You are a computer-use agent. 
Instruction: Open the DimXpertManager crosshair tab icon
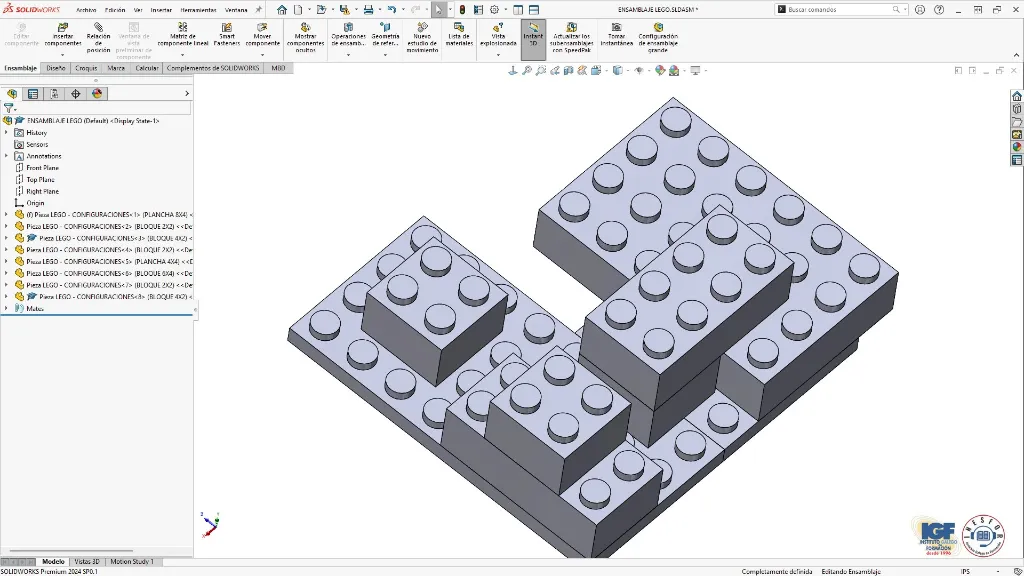tap(76, 94)
